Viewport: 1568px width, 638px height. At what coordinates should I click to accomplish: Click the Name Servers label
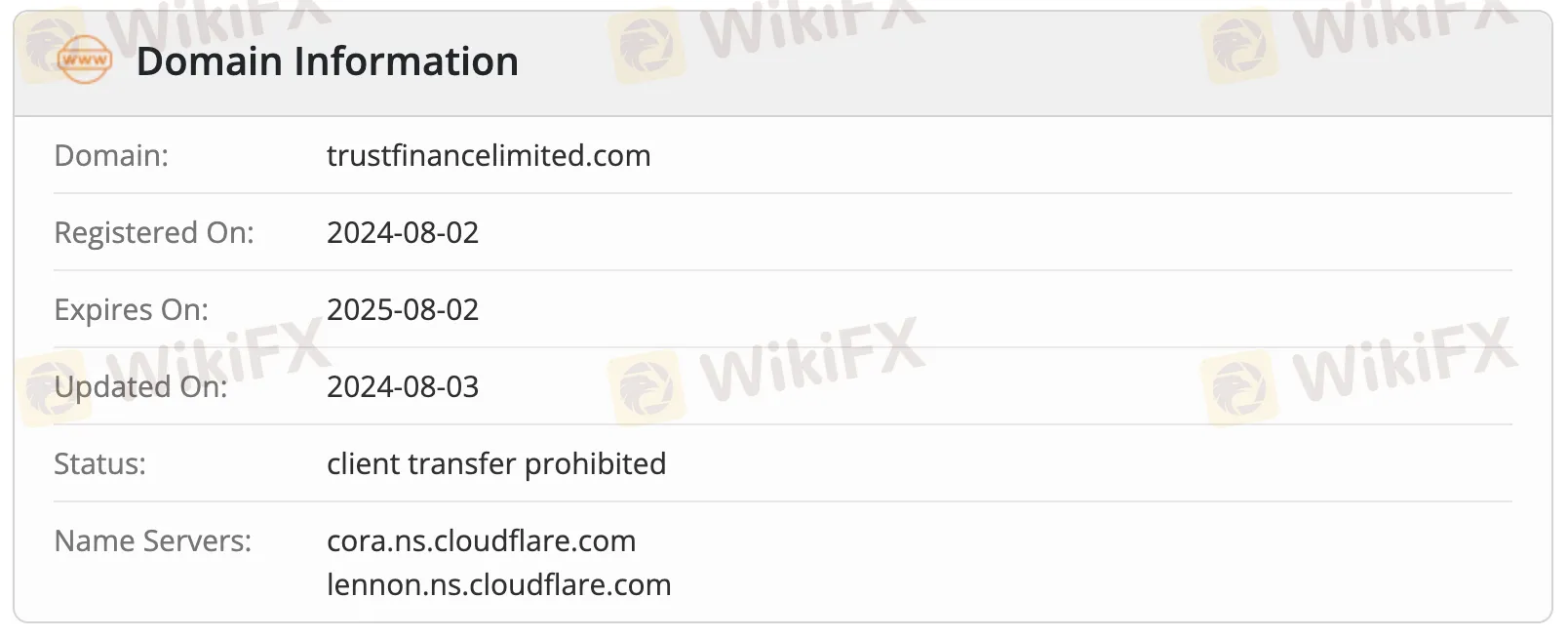point(153,541)
